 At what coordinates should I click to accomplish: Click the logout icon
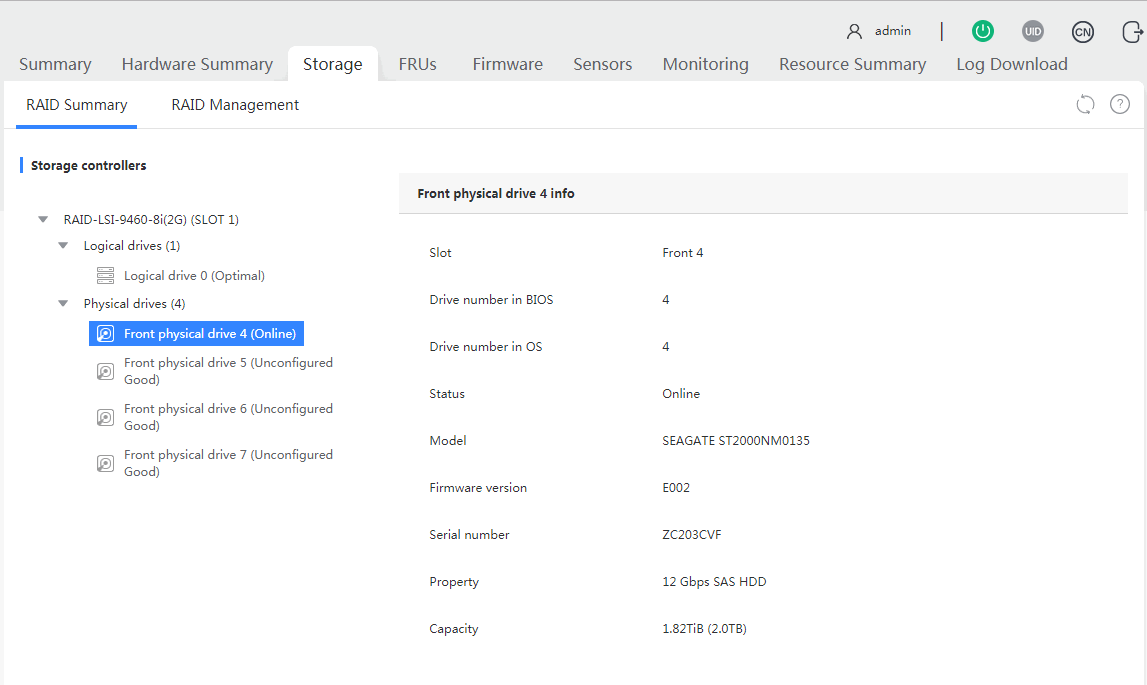point(1132,31)
